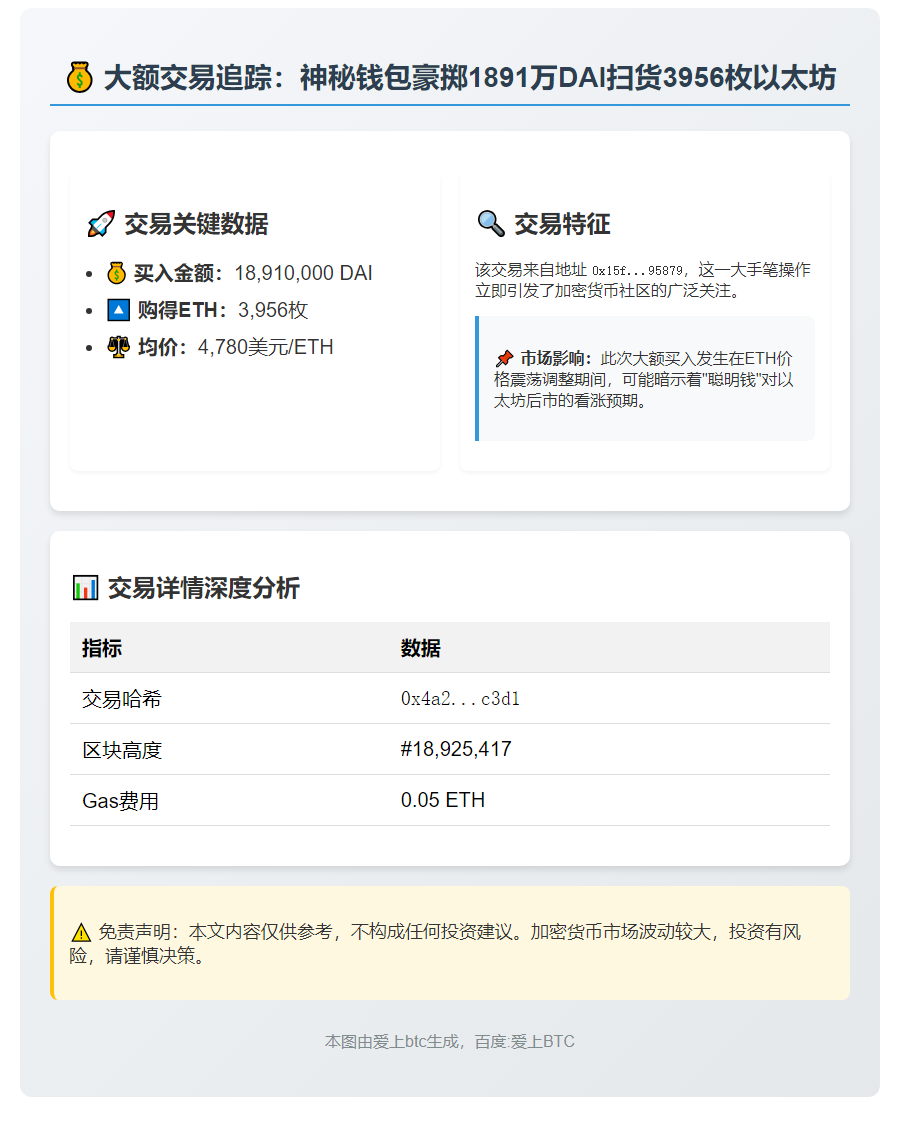Click the rocket icon beside 交易关键数据
Screen dimensions: 900x1129
coord(101,224)
